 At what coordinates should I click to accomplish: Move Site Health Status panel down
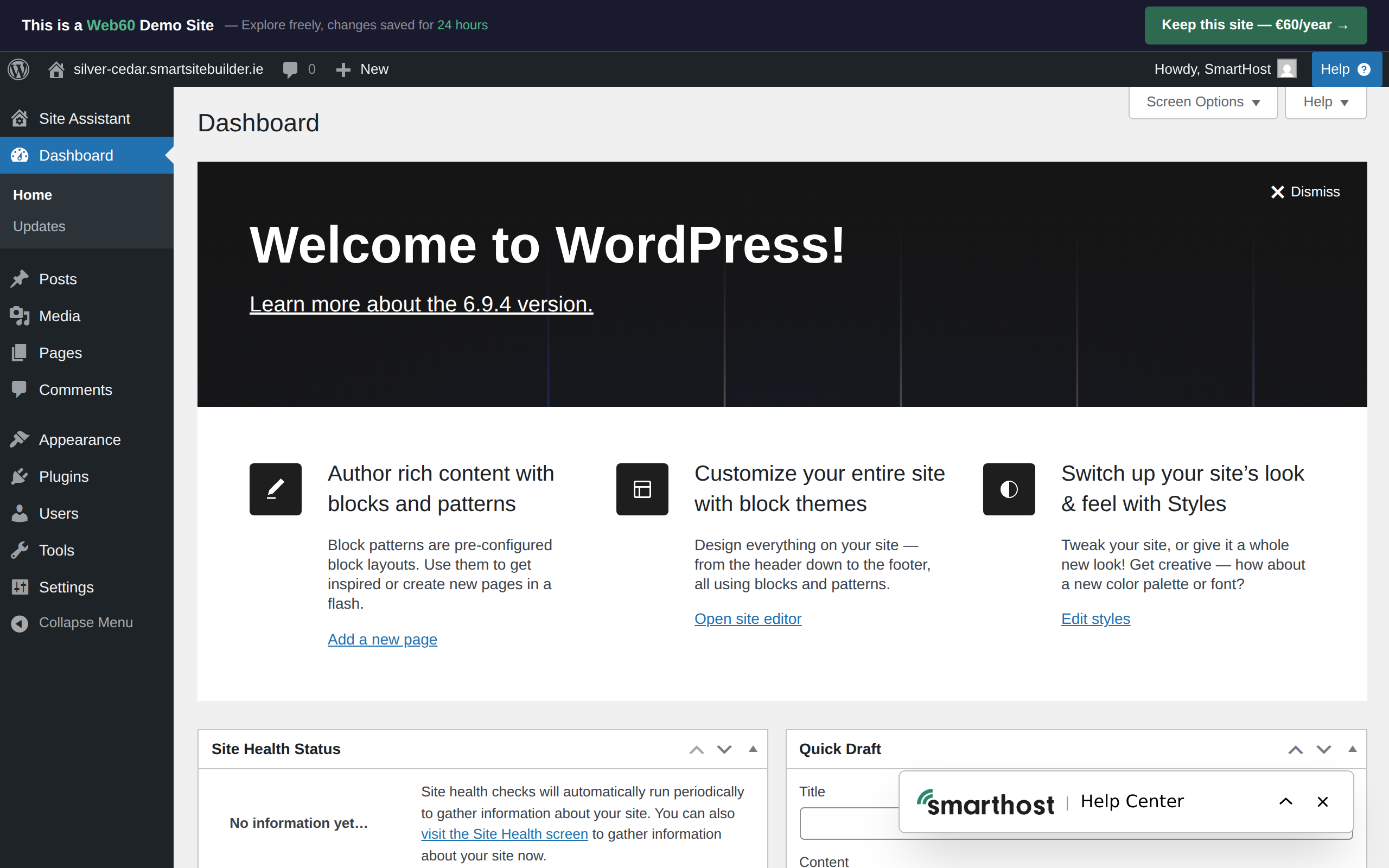724,750
